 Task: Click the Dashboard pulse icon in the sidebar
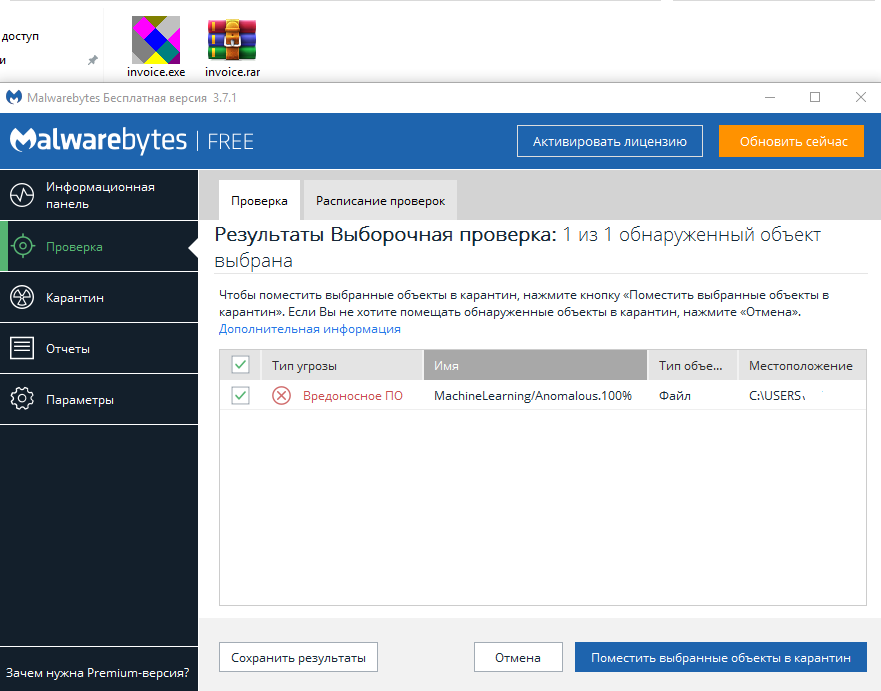point(22,195)
